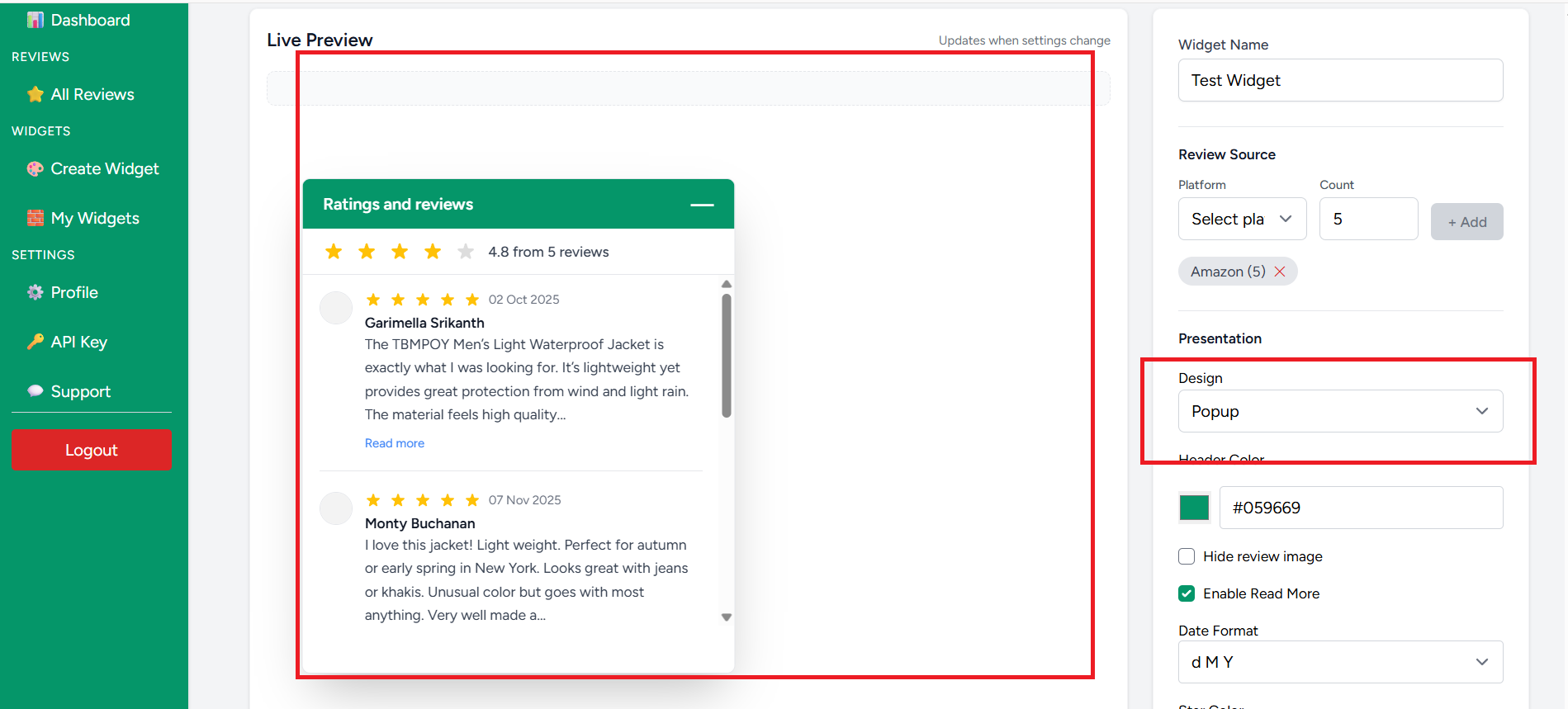Click the key icon beside API Key
This screenshot has height=709, width=1568.
click(35, 342)
